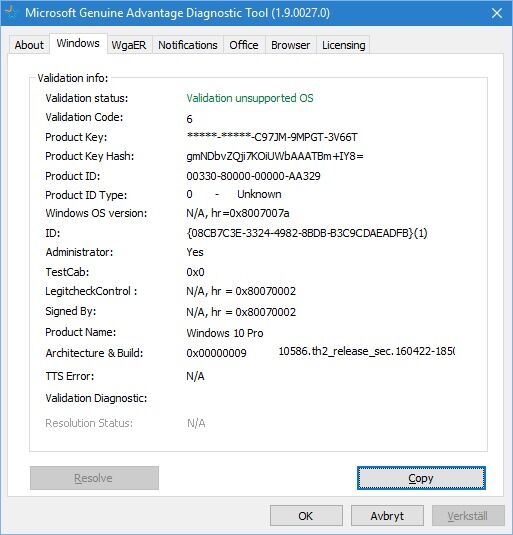The image size is (513, 535).
Task: Select the Windows tab
Action: coord(78,43)
